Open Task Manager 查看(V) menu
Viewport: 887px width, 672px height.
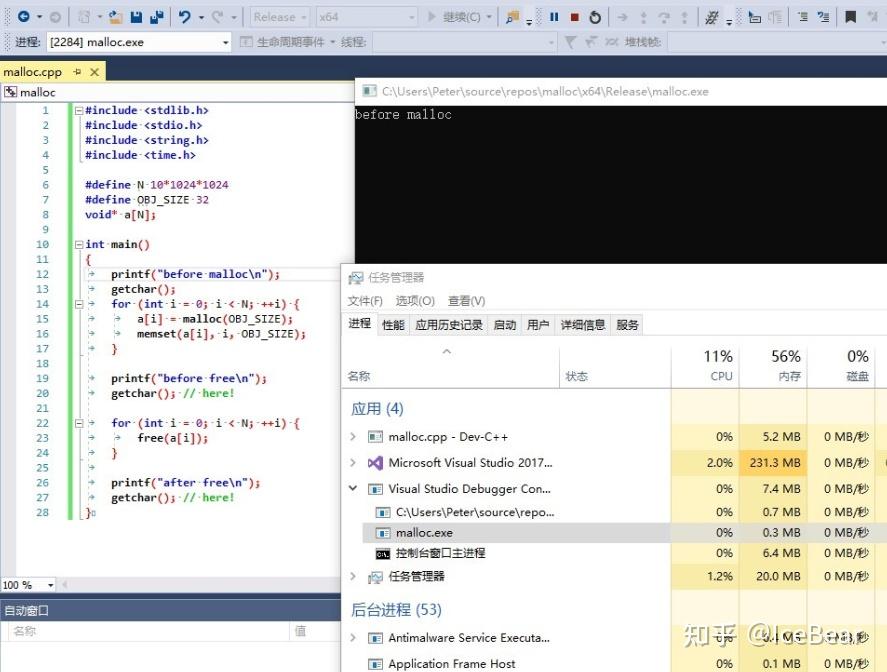click(x=467, y=301)
